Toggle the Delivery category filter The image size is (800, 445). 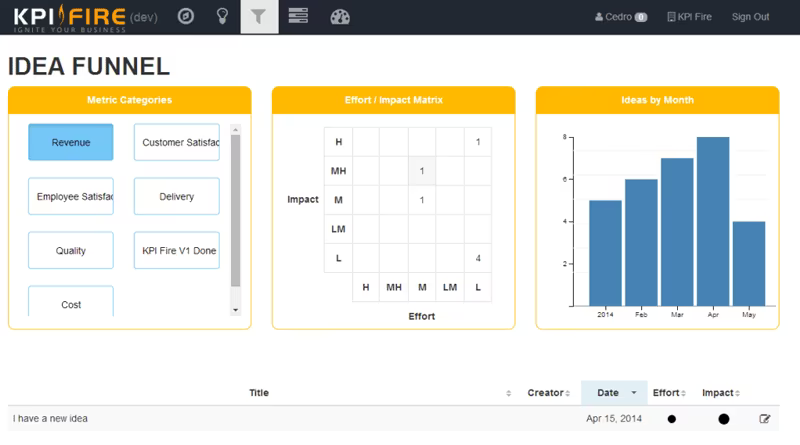pyautogui.click(x=177, y=196)
